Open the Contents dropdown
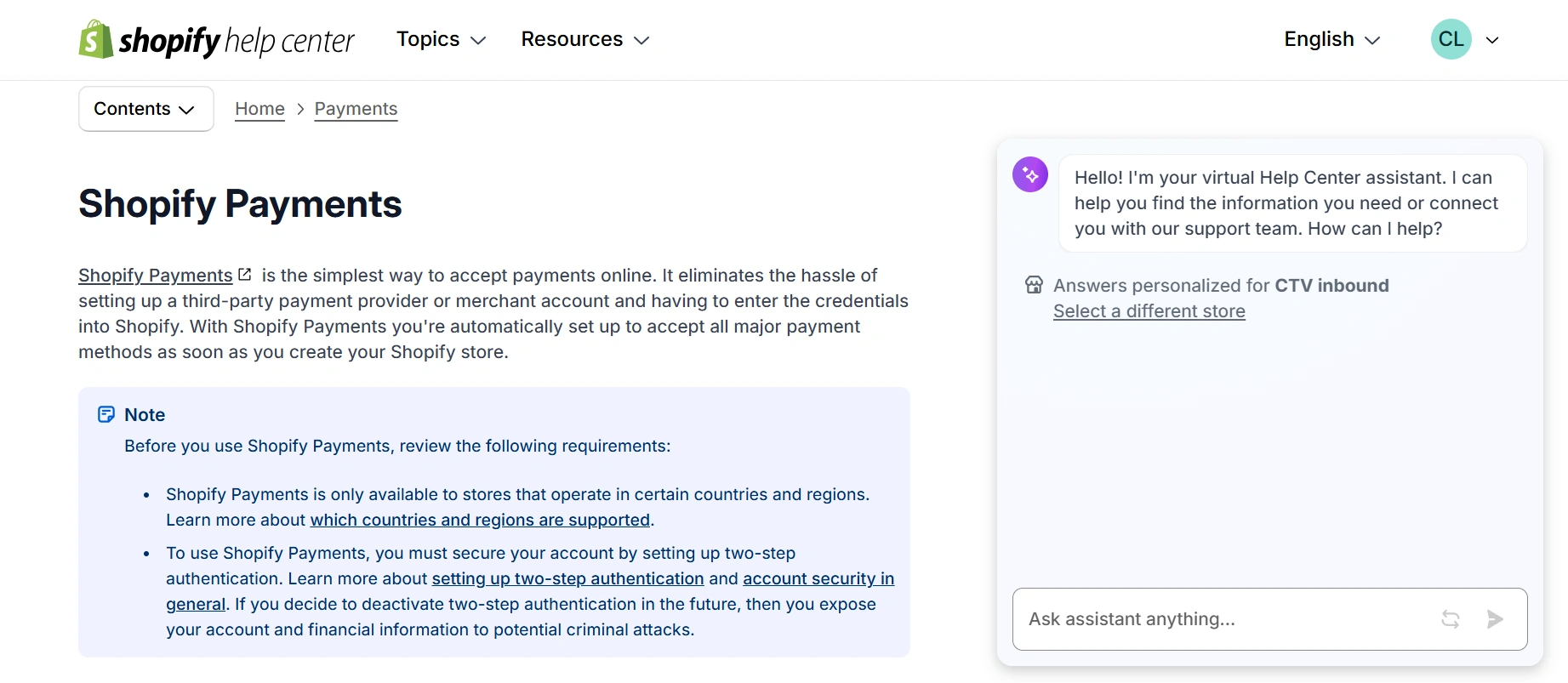This screenshot has width=1568, height=683. tap(145, 109)
